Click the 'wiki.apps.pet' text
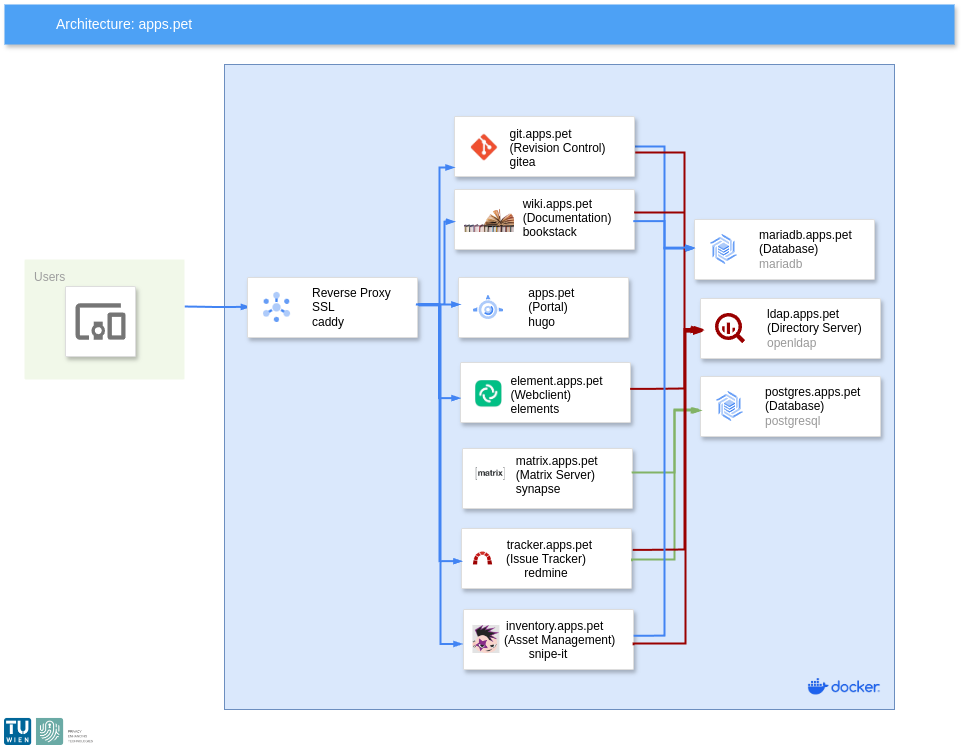 [557, 203]
